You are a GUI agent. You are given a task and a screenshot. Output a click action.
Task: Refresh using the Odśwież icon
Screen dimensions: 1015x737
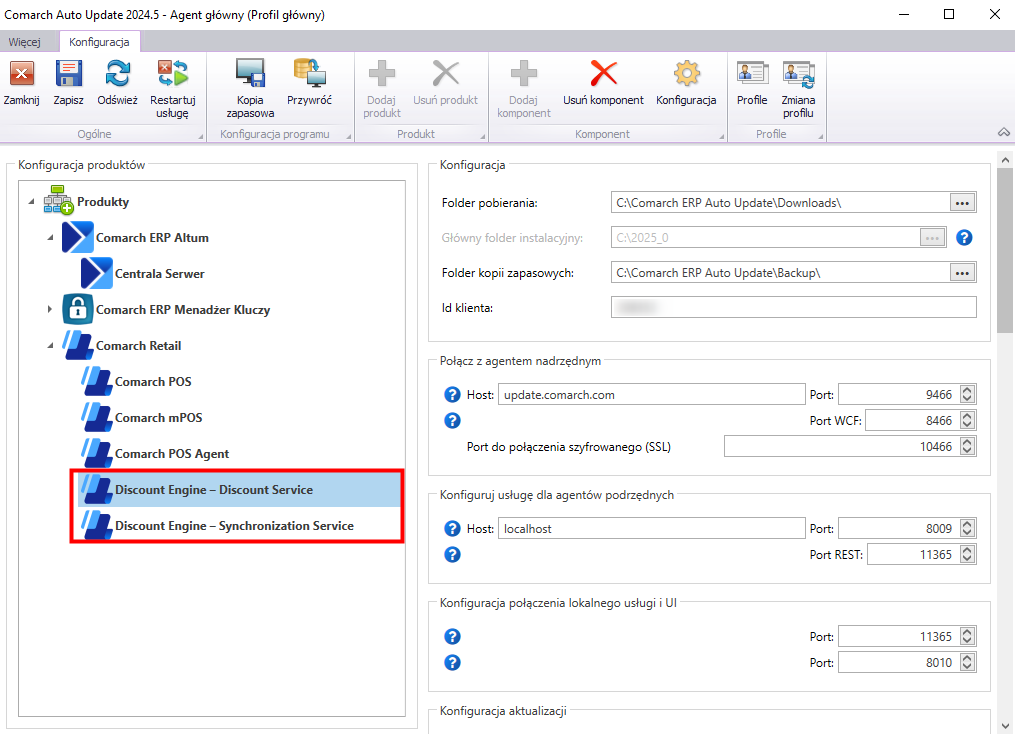coord(118,74)
